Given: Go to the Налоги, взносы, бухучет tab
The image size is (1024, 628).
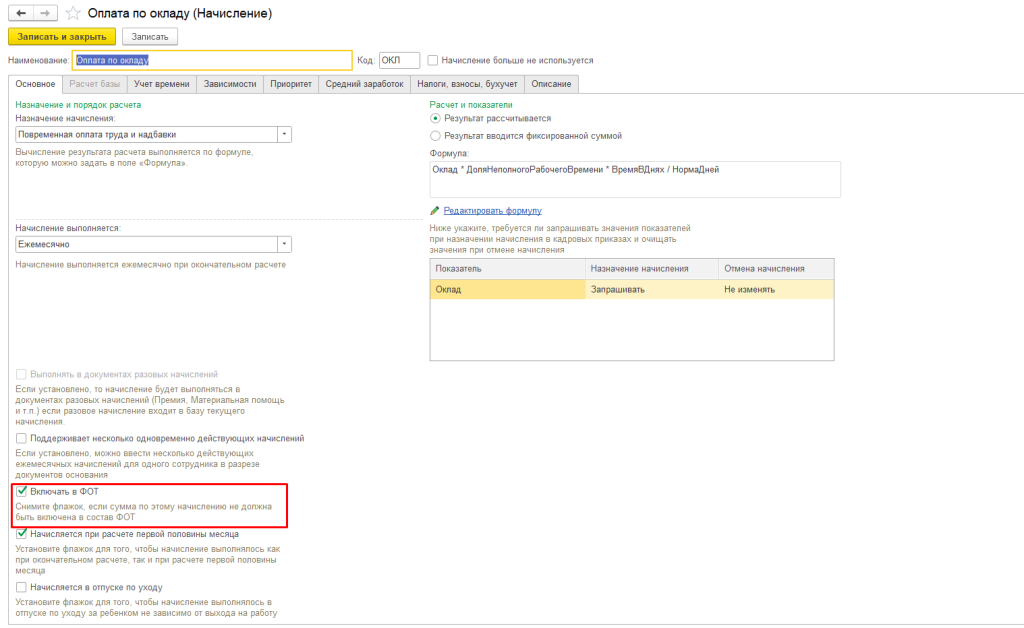Looking at the screenshot, I should click(467, 84).
